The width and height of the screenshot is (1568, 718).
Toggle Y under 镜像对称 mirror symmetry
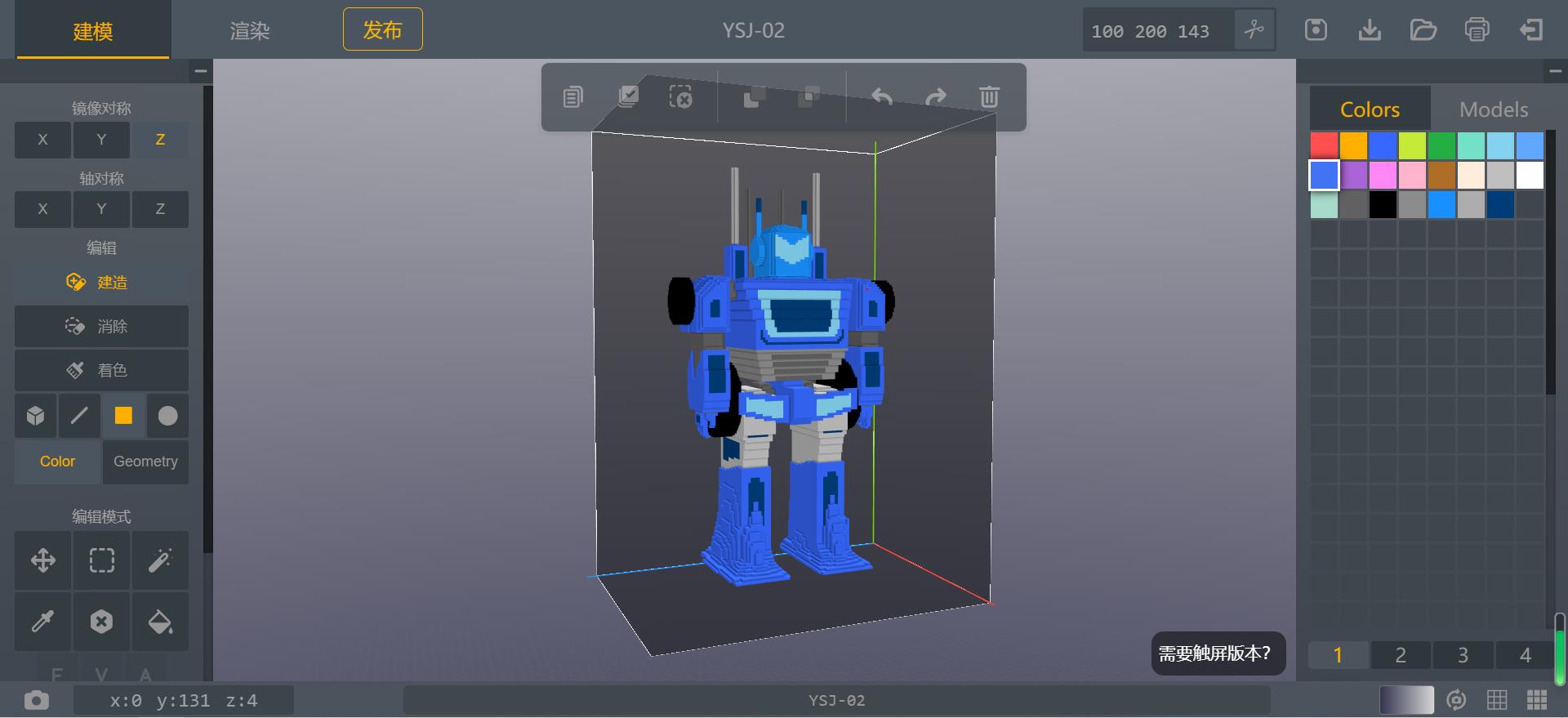(101, 140)
